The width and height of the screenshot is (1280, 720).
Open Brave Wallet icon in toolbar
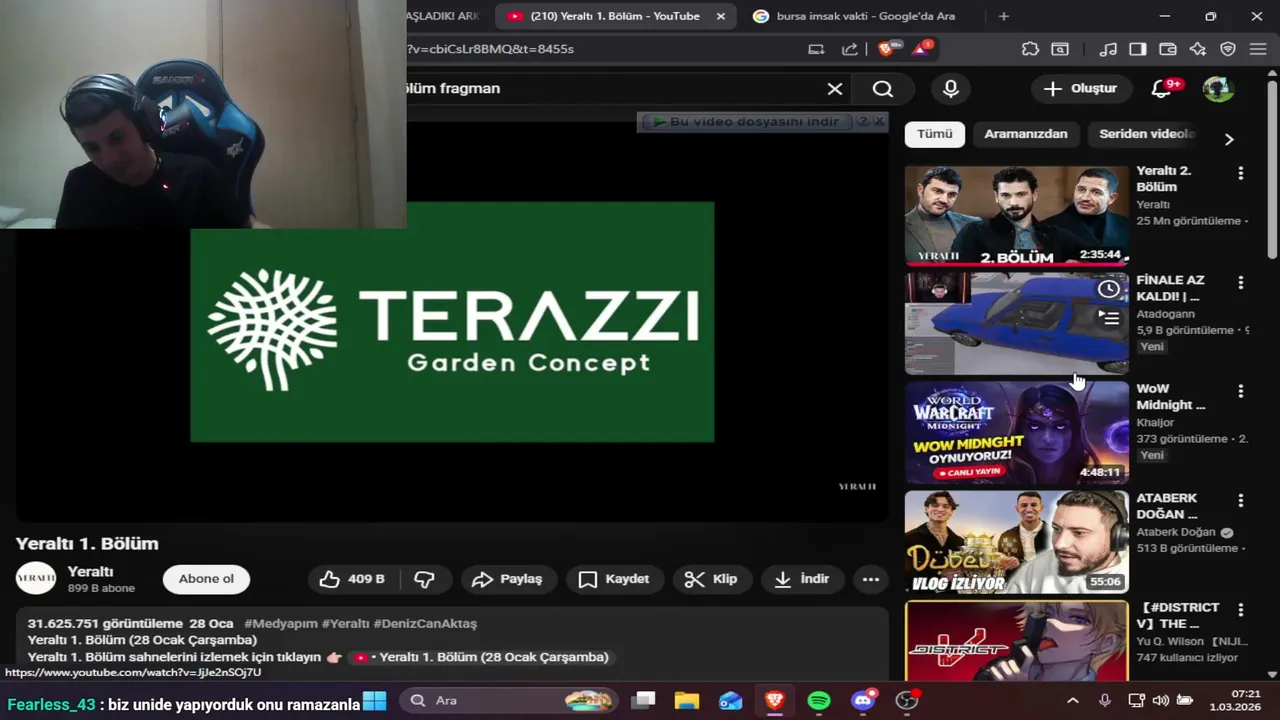1168,49
